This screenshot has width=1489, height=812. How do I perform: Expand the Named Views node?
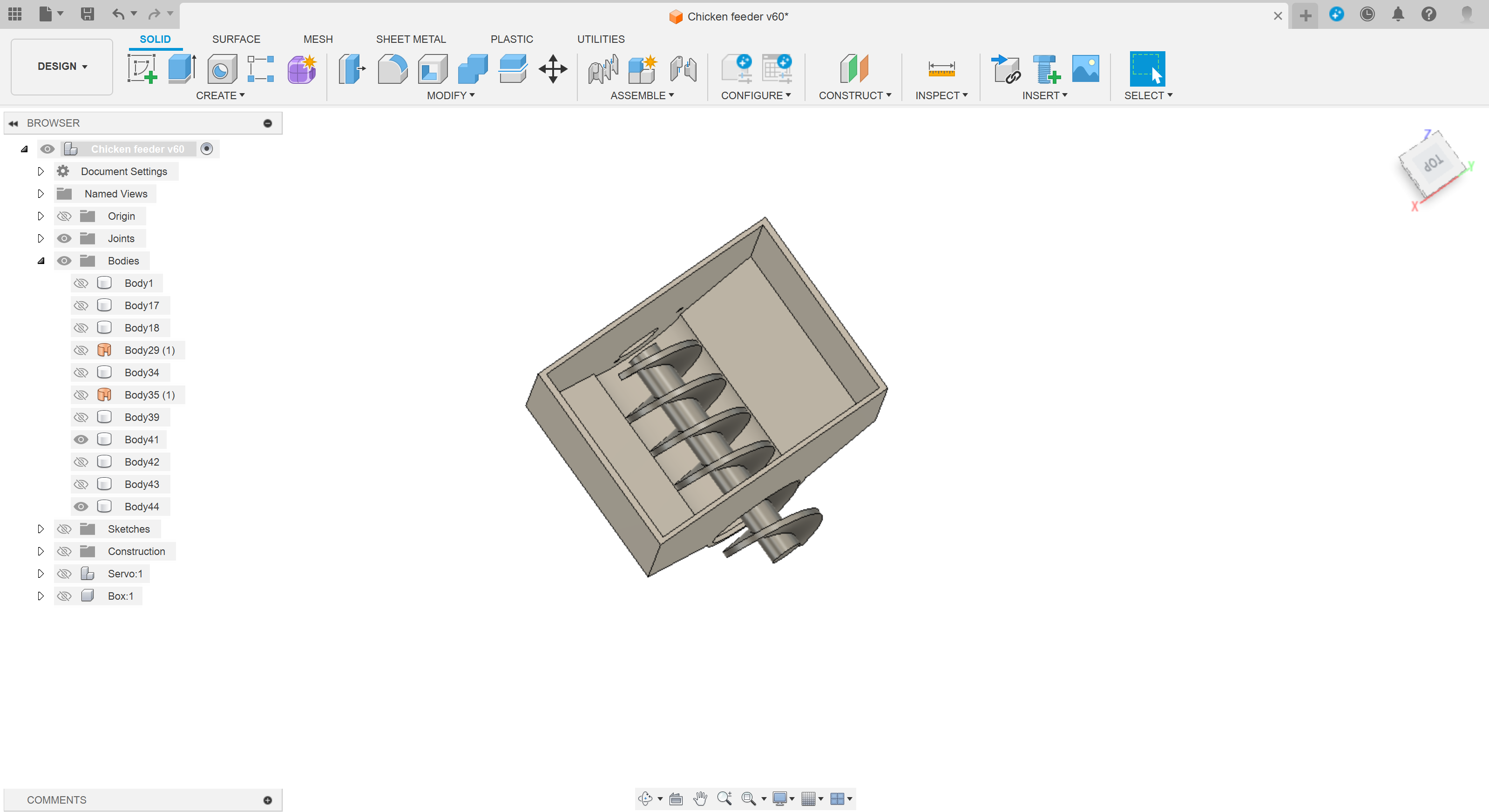click(41, 194)
